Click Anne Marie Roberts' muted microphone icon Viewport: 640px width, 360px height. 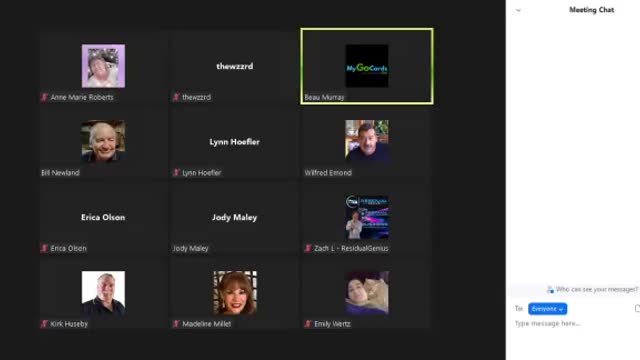pyautogui.click(x=44, y=97)
